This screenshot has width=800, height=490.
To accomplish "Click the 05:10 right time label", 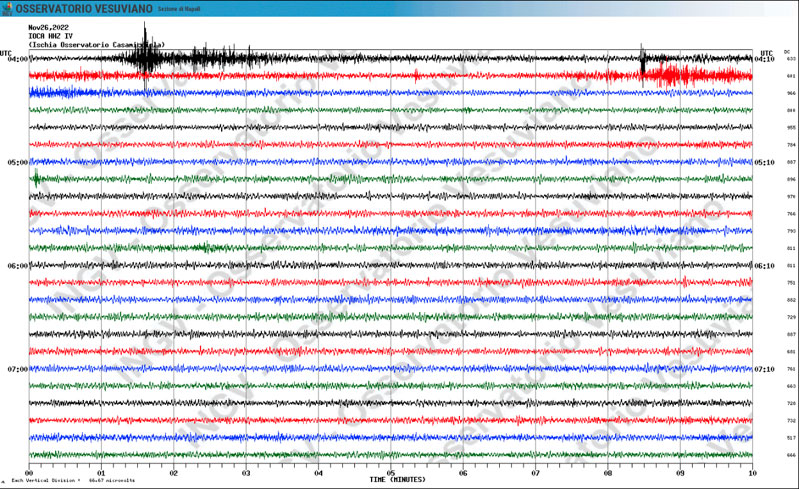I will pos(764,162).
